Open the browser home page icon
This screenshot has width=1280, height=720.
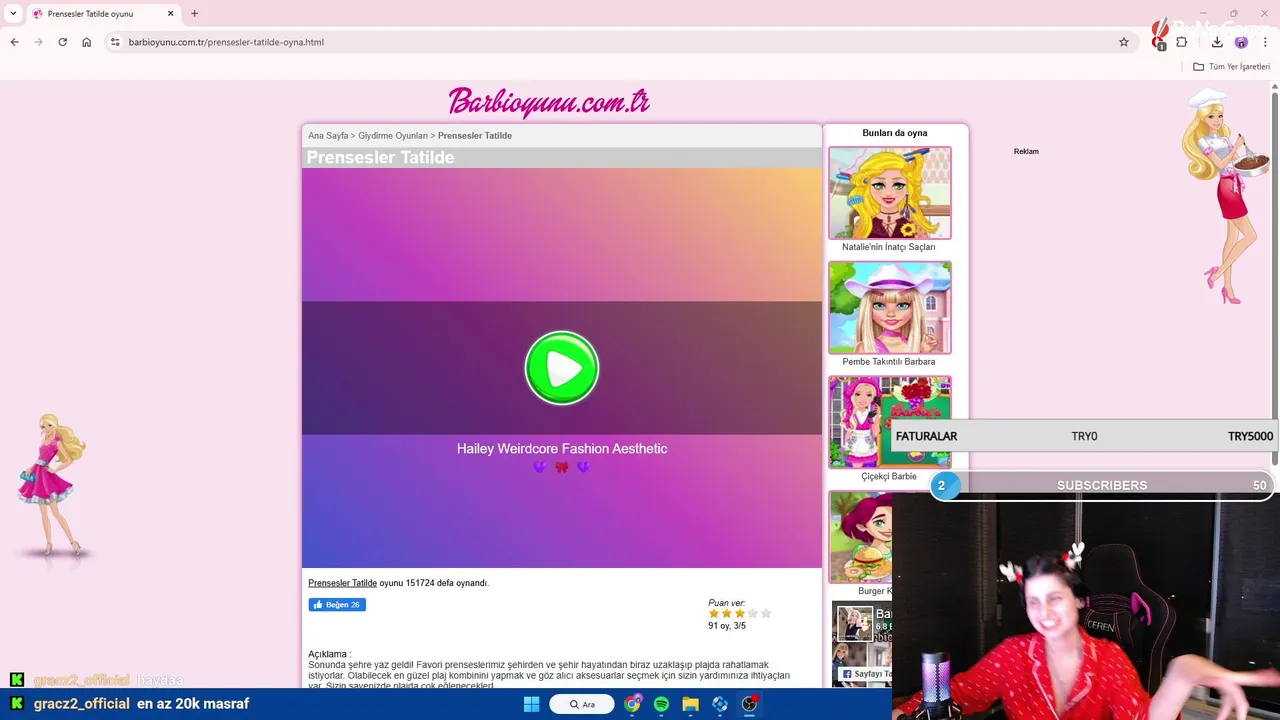tap(87, 42)
